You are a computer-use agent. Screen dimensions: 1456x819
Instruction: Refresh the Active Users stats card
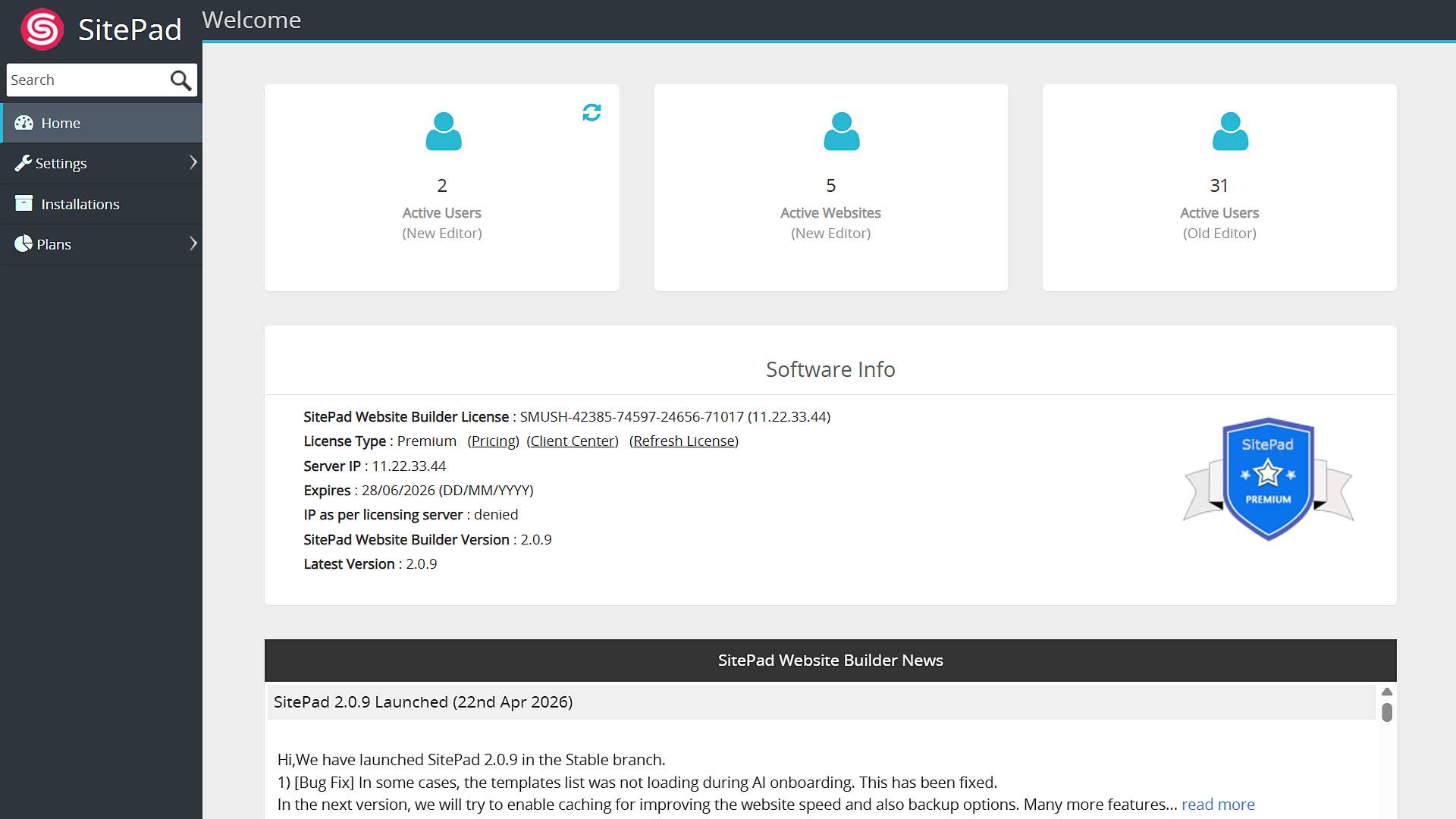click(x=591, y=112)
